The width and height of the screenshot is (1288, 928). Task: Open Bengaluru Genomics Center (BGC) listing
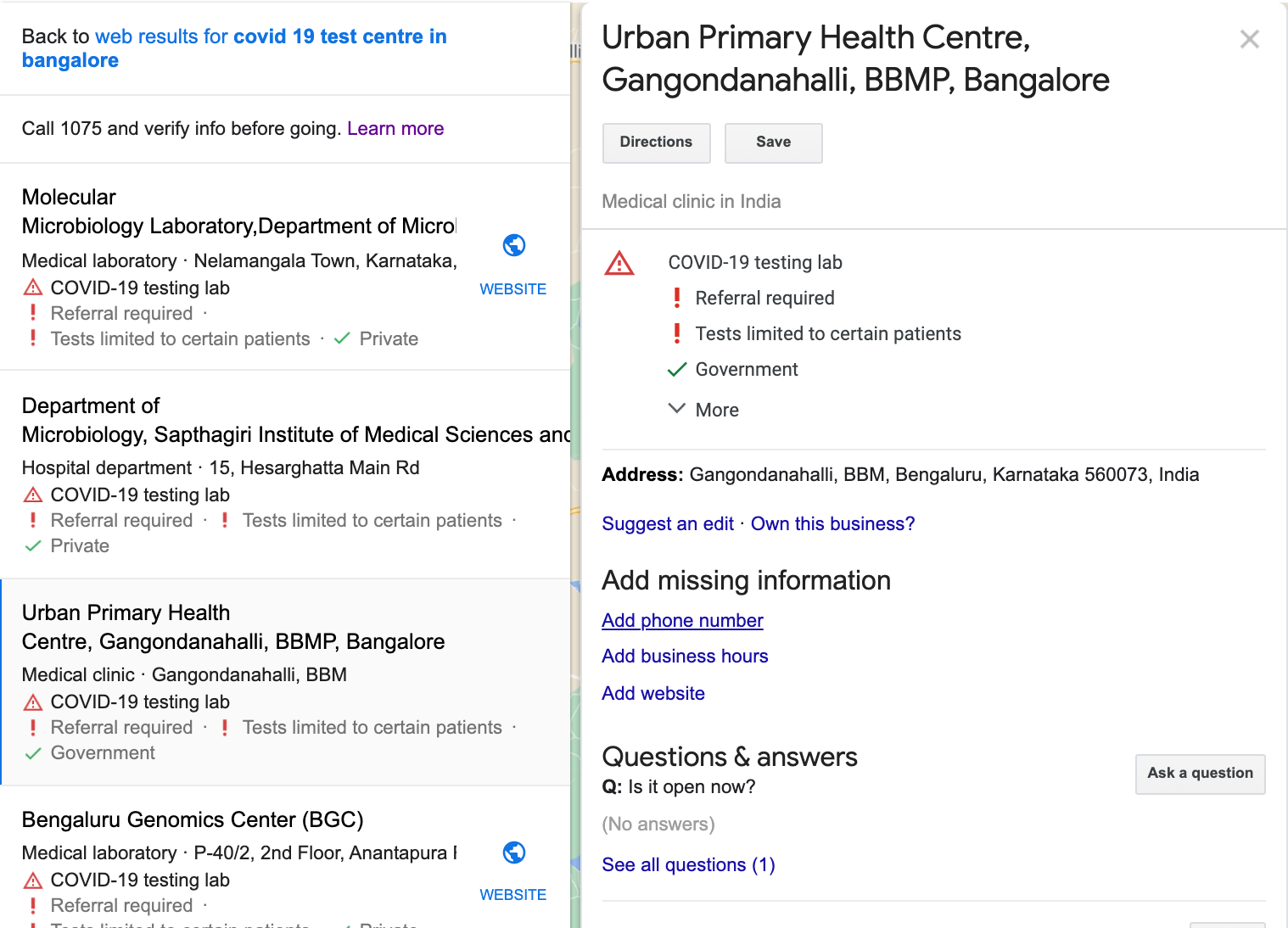(x=193, y=820)
